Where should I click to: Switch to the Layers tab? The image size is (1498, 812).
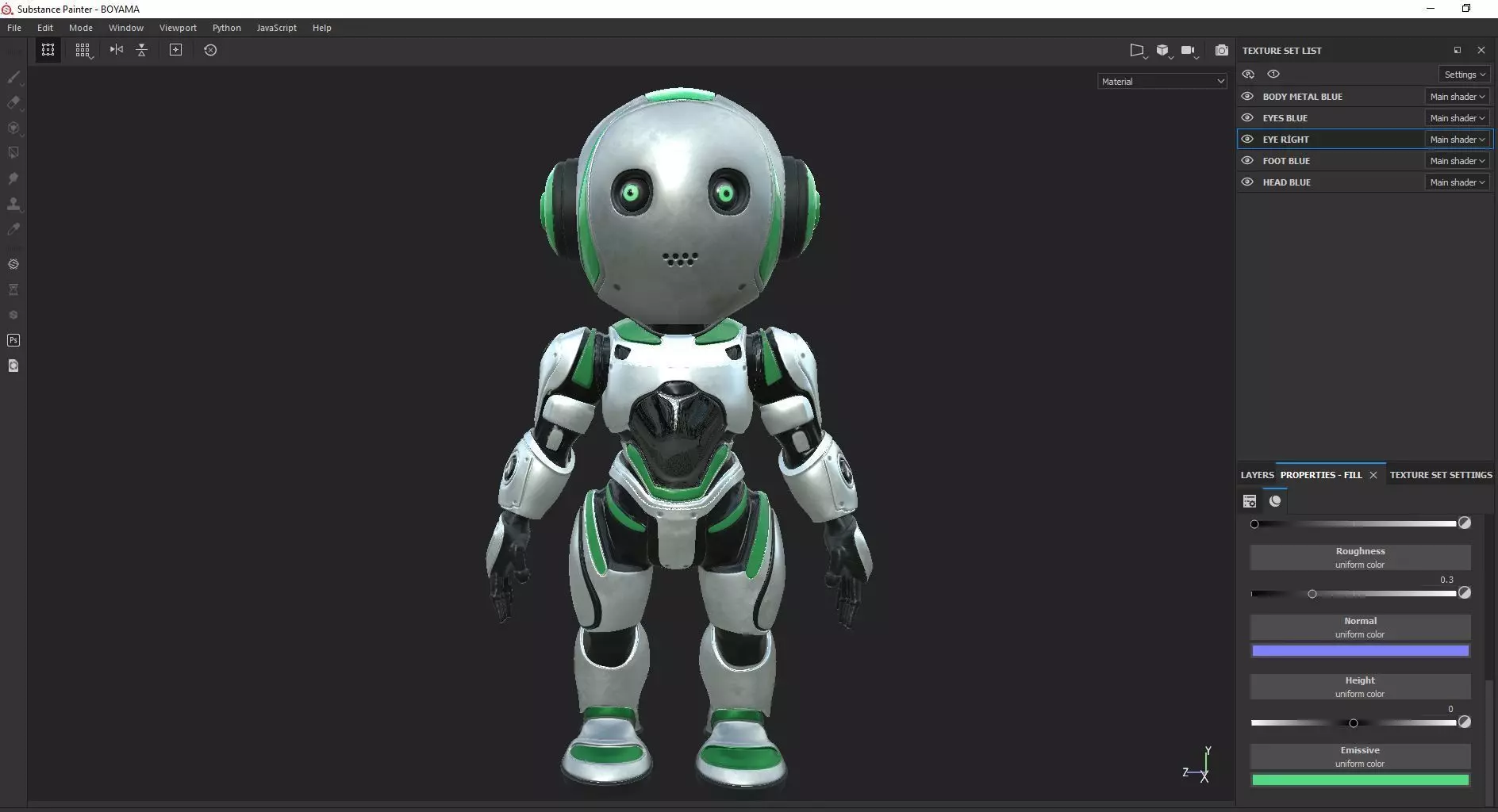pyautogui.click(x=1257, y=475)
